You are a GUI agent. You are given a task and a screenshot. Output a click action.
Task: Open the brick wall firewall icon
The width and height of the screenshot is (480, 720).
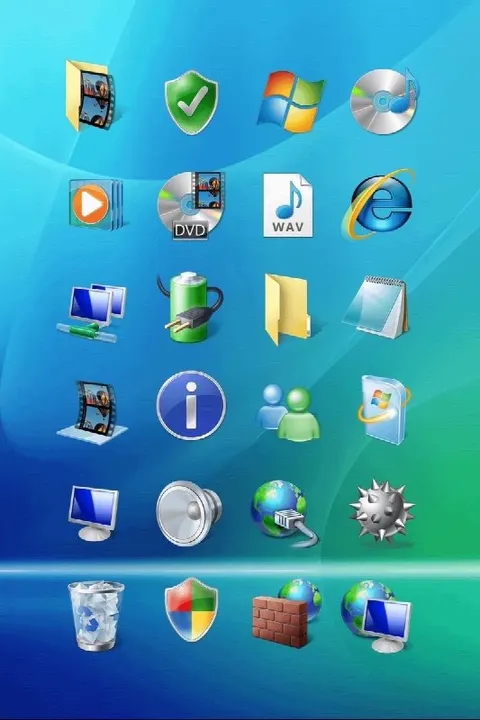[x=287, y=613]
